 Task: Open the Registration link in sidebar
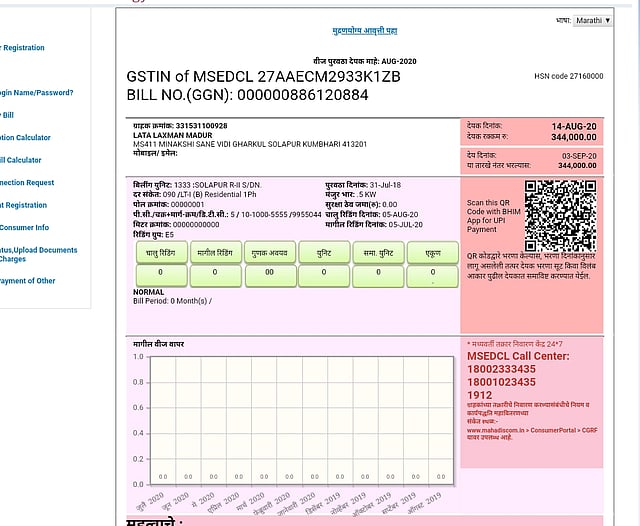click(x=22, y=48)
